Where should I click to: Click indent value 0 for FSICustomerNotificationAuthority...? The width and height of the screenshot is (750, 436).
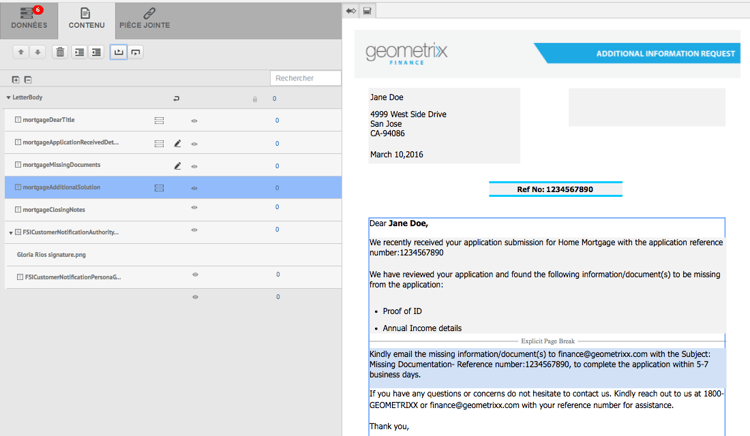coord(277,229)
